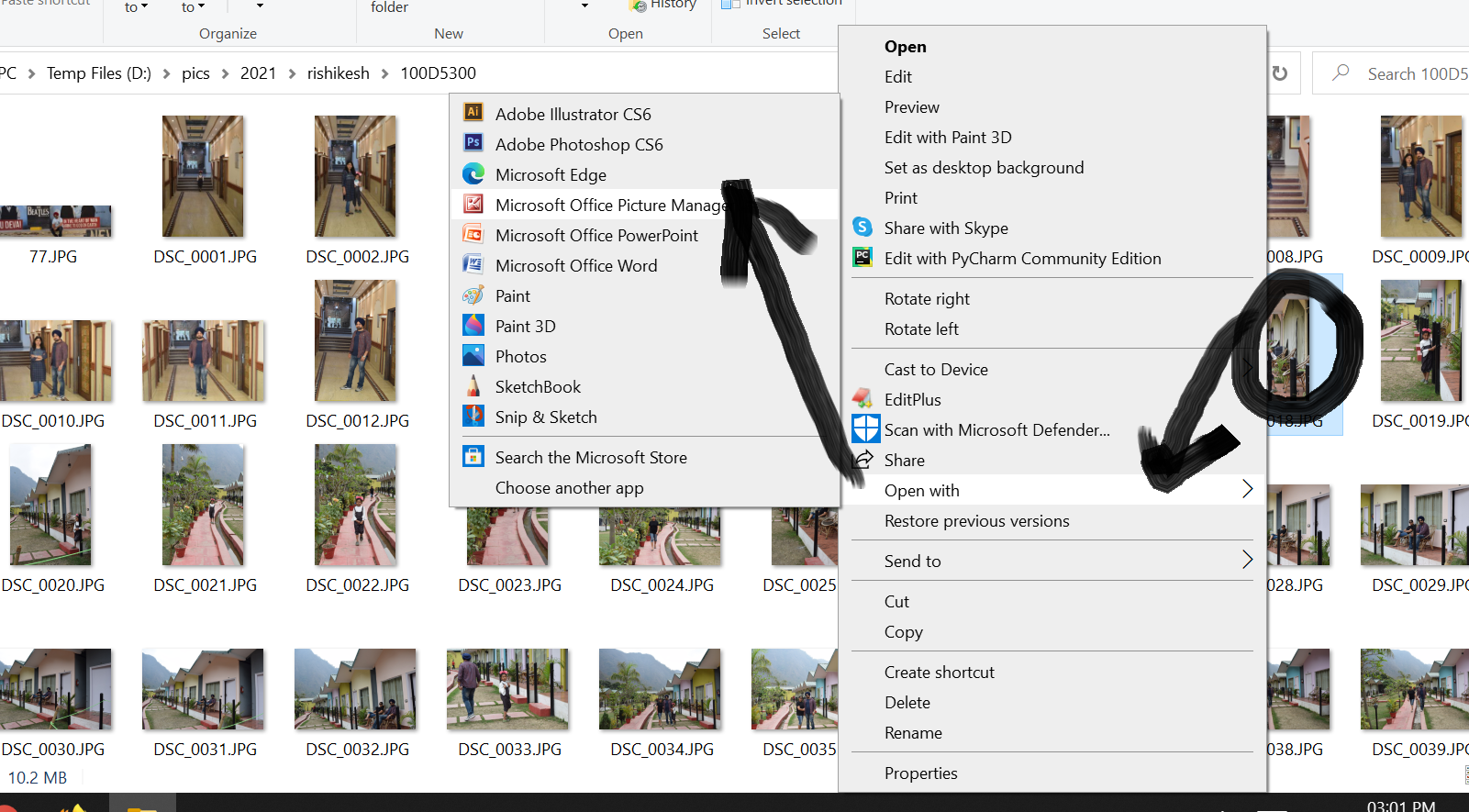
Task: Click the DSC_0019.JPG thumbnail
Action: [1421, 340]
